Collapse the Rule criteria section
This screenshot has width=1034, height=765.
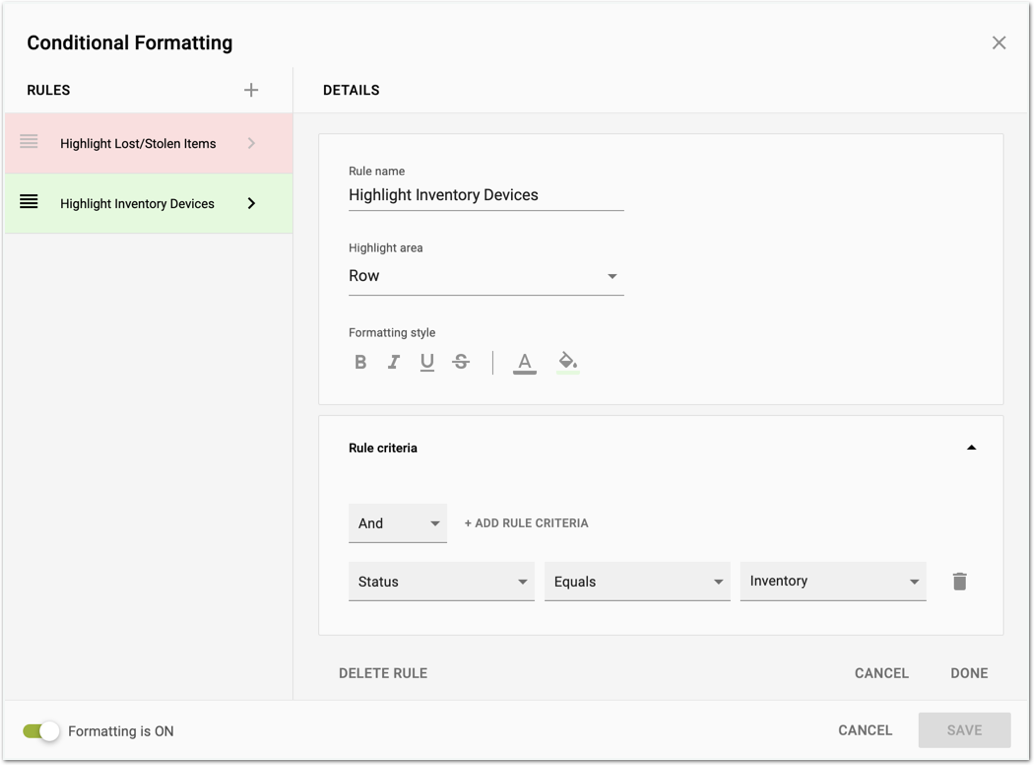click(971, 448)
